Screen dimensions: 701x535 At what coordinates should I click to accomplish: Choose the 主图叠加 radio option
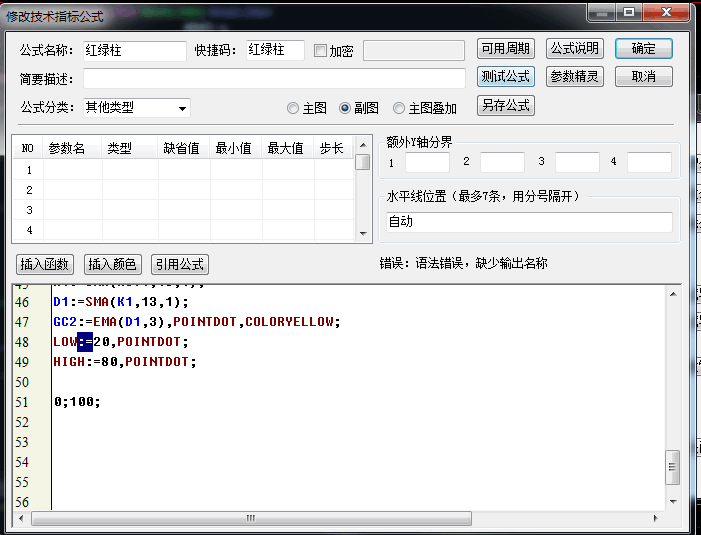click(x=399, y=108)
